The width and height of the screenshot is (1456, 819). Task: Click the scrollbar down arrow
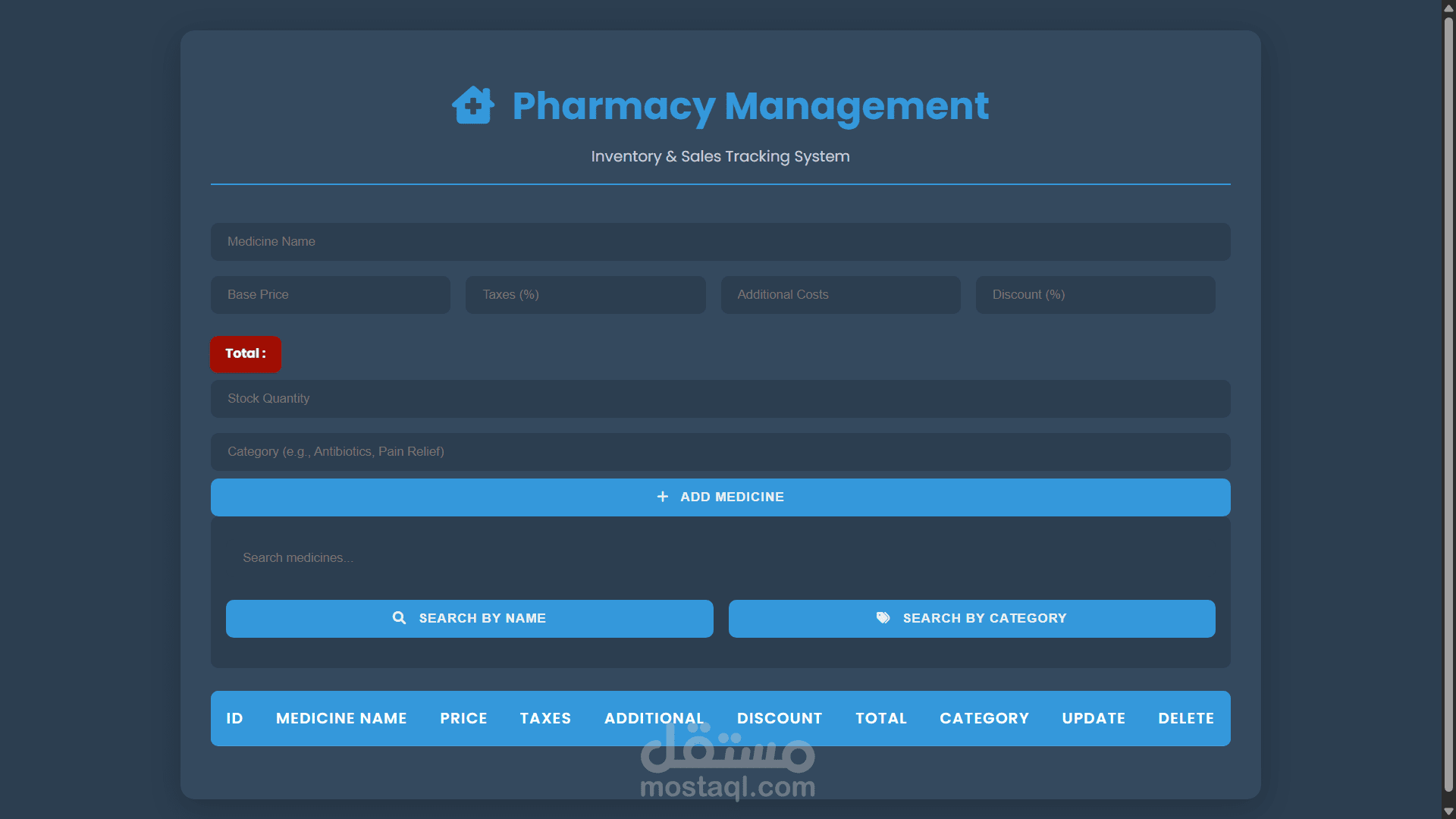tap(1448, 811)
